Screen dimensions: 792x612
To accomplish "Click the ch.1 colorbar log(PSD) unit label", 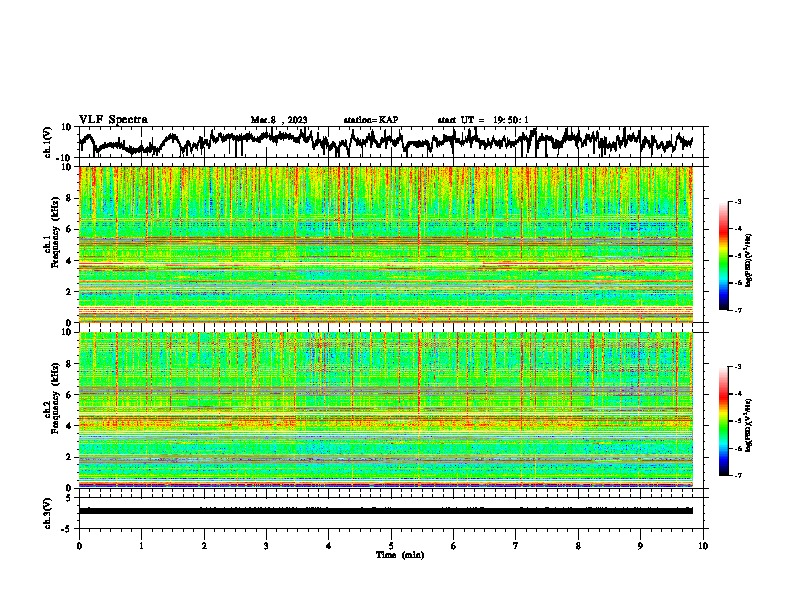I will (x=749, y=260).
